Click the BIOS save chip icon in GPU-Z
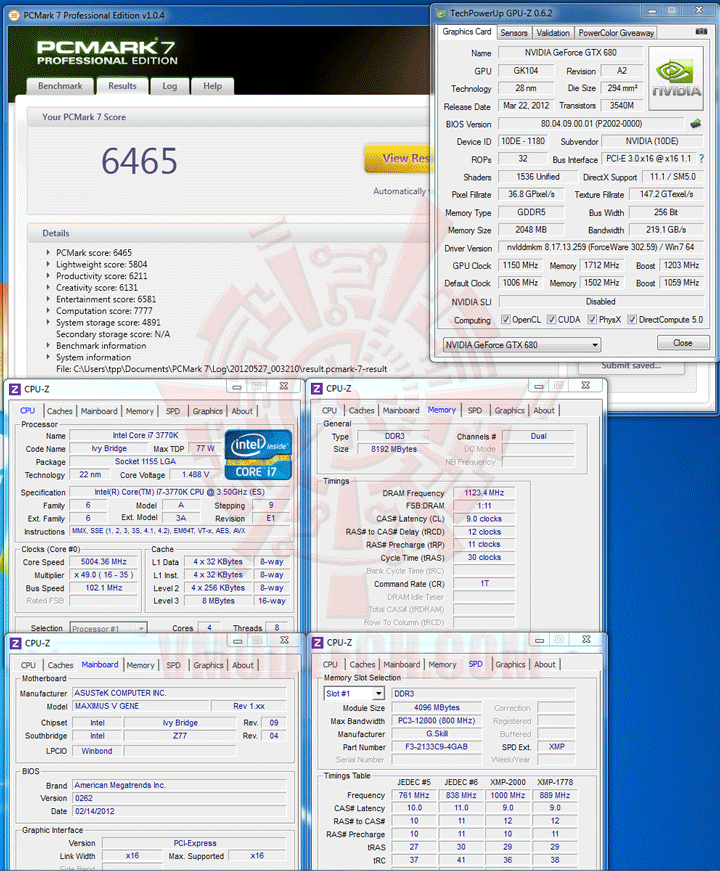This screenshot has height=871, width=720. [x=696, y=123]
